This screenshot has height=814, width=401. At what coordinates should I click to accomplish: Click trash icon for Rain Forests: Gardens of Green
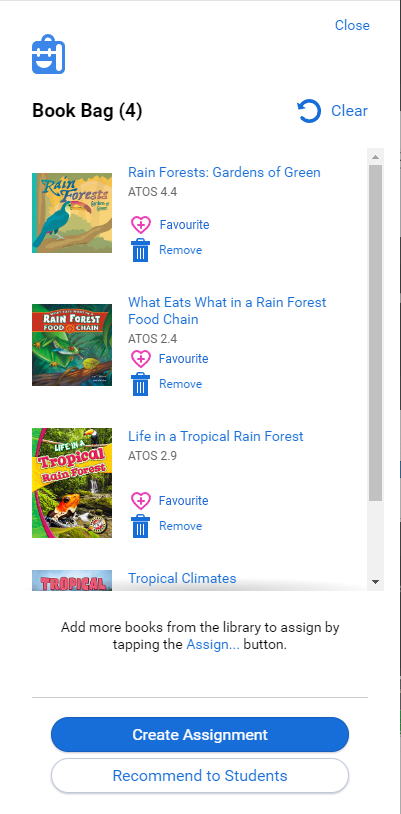tap(140, 250)
